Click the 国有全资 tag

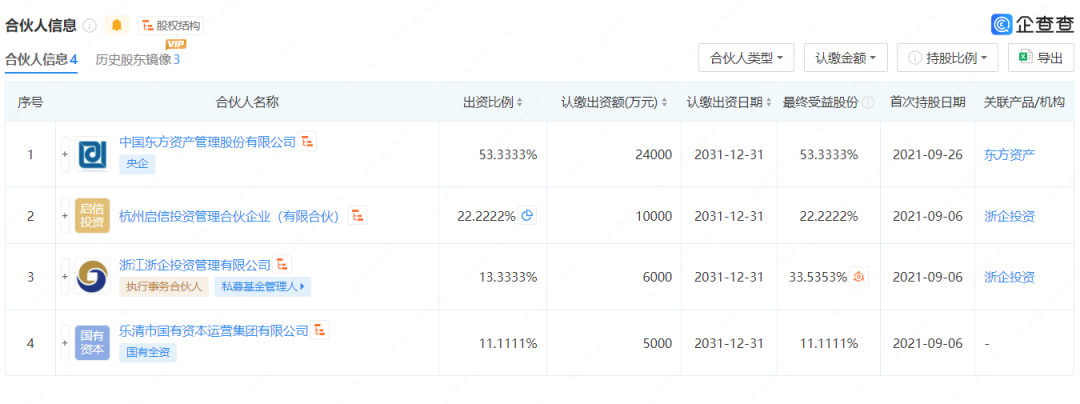click(x=148, y=353)
